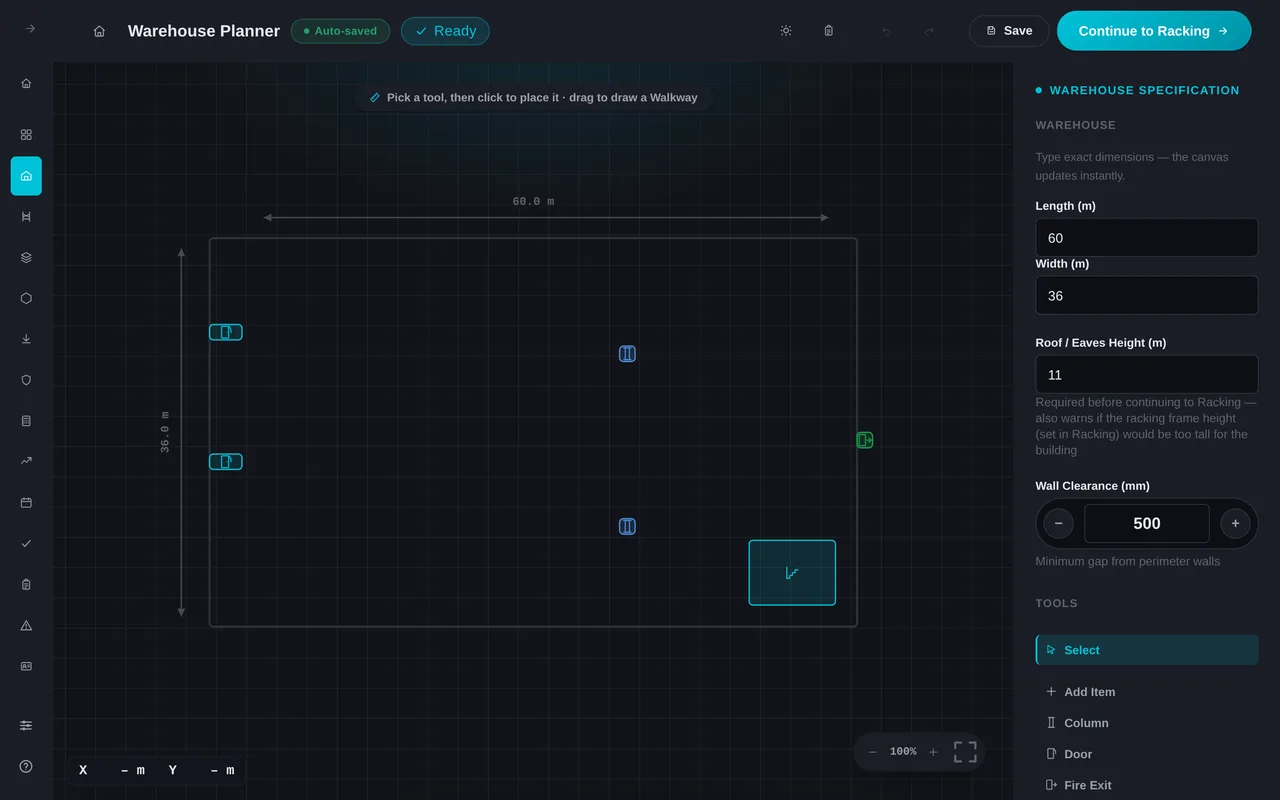Fit the canvas with the fullscreen frame icon

pyautogui.click(x=965, y=752)
